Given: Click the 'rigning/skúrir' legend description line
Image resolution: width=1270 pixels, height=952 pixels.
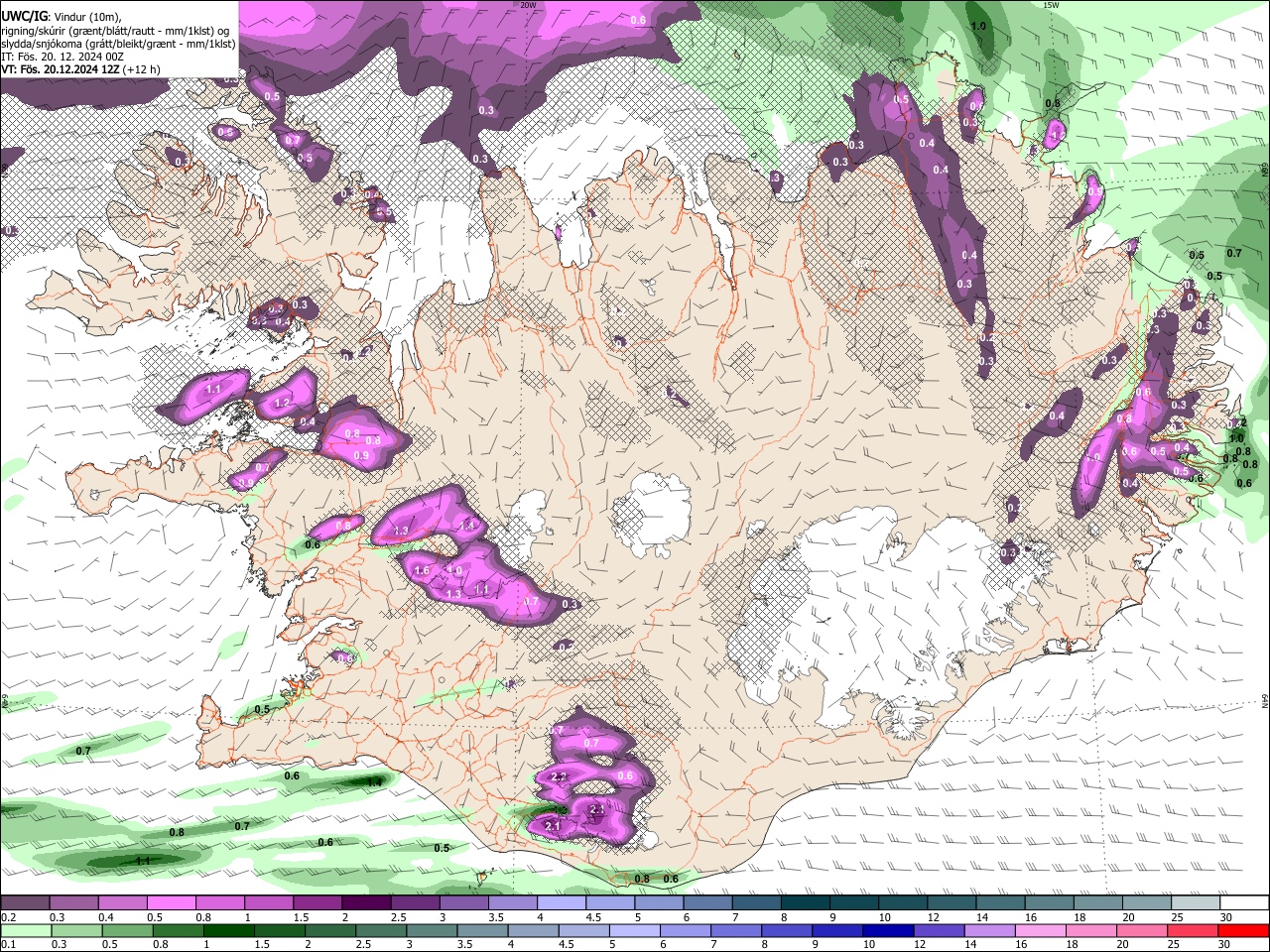Looking at the screenshot, I should [x=115, y=31].
